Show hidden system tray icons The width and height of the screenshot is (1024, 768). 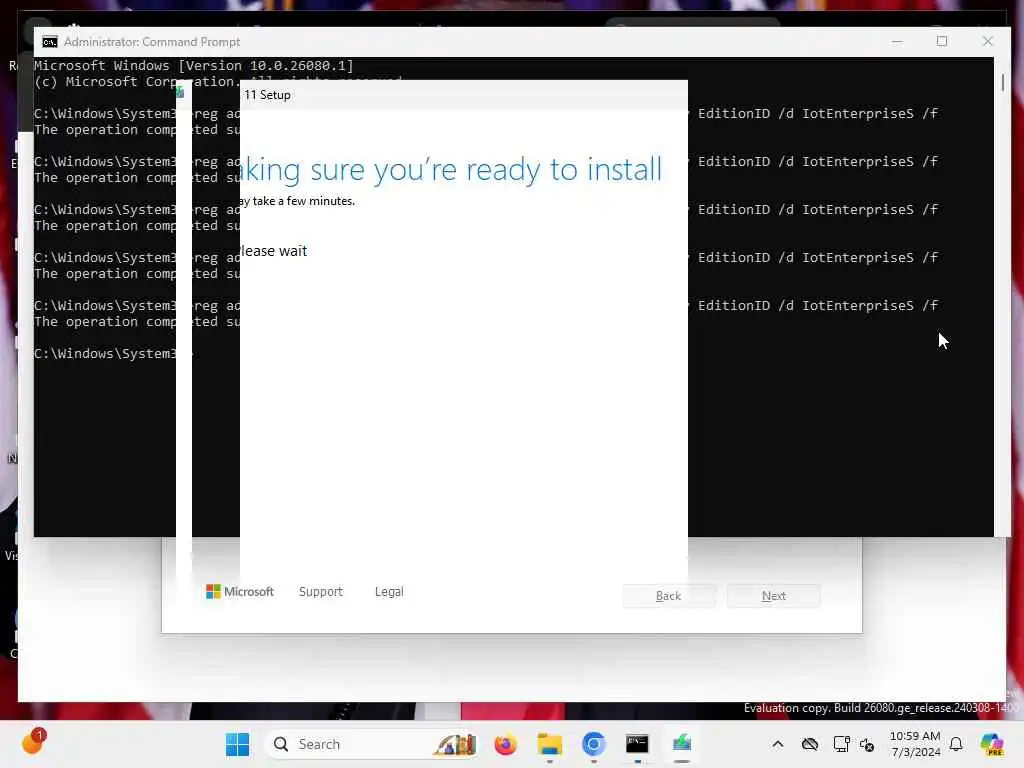tap(777, 744)
